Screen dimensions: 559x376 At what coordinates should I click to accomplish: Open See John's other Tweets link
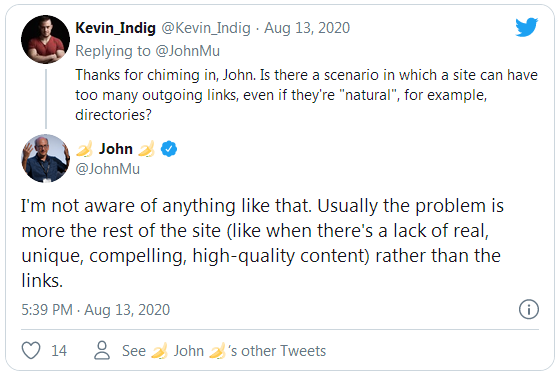pos(224,351)
